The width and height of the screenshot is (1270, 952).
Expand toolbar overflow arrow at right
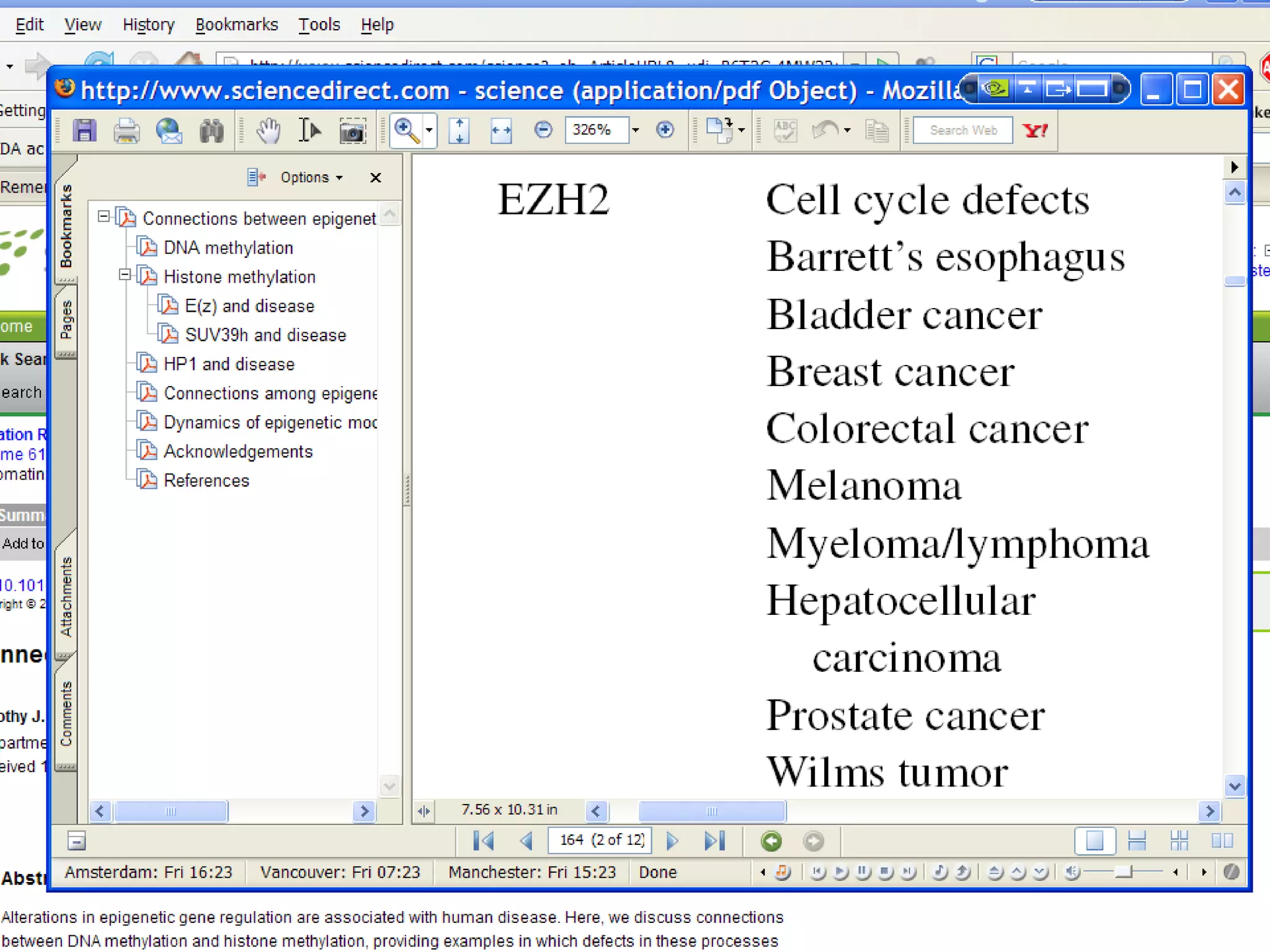(1234, 167)
